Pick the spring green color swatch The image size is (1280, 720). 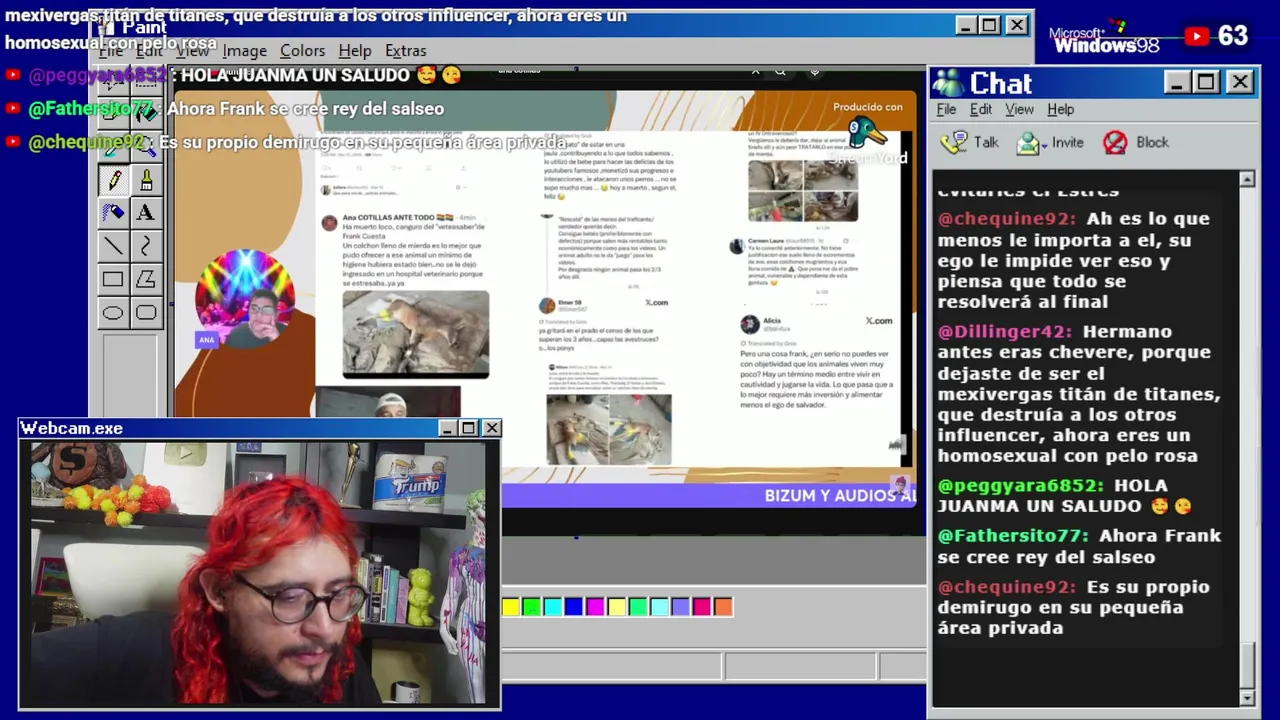[x=638, y=606]
